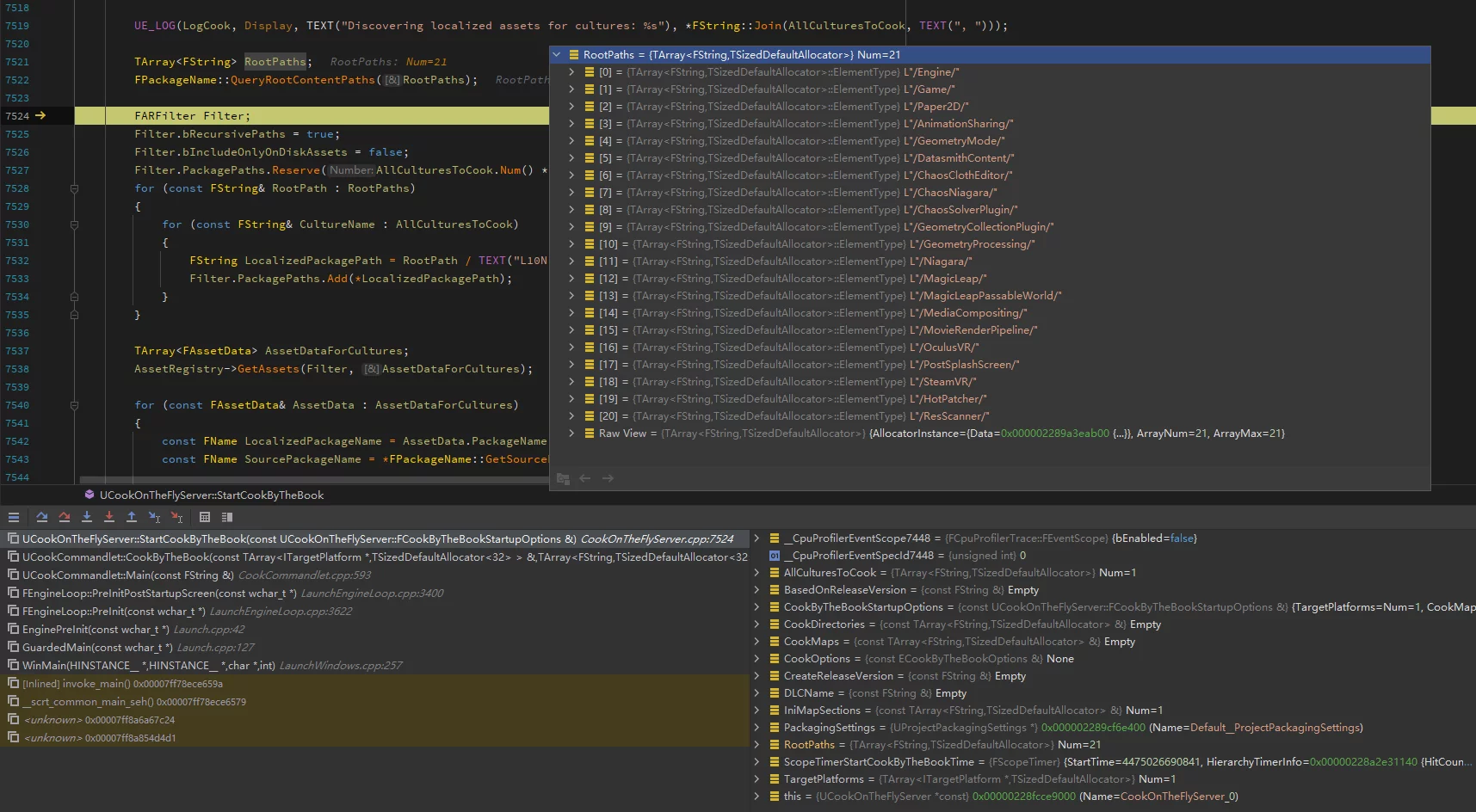Click the blue Step Into arrow
This screenshot has width=1476, height=812.
[87, 517]
